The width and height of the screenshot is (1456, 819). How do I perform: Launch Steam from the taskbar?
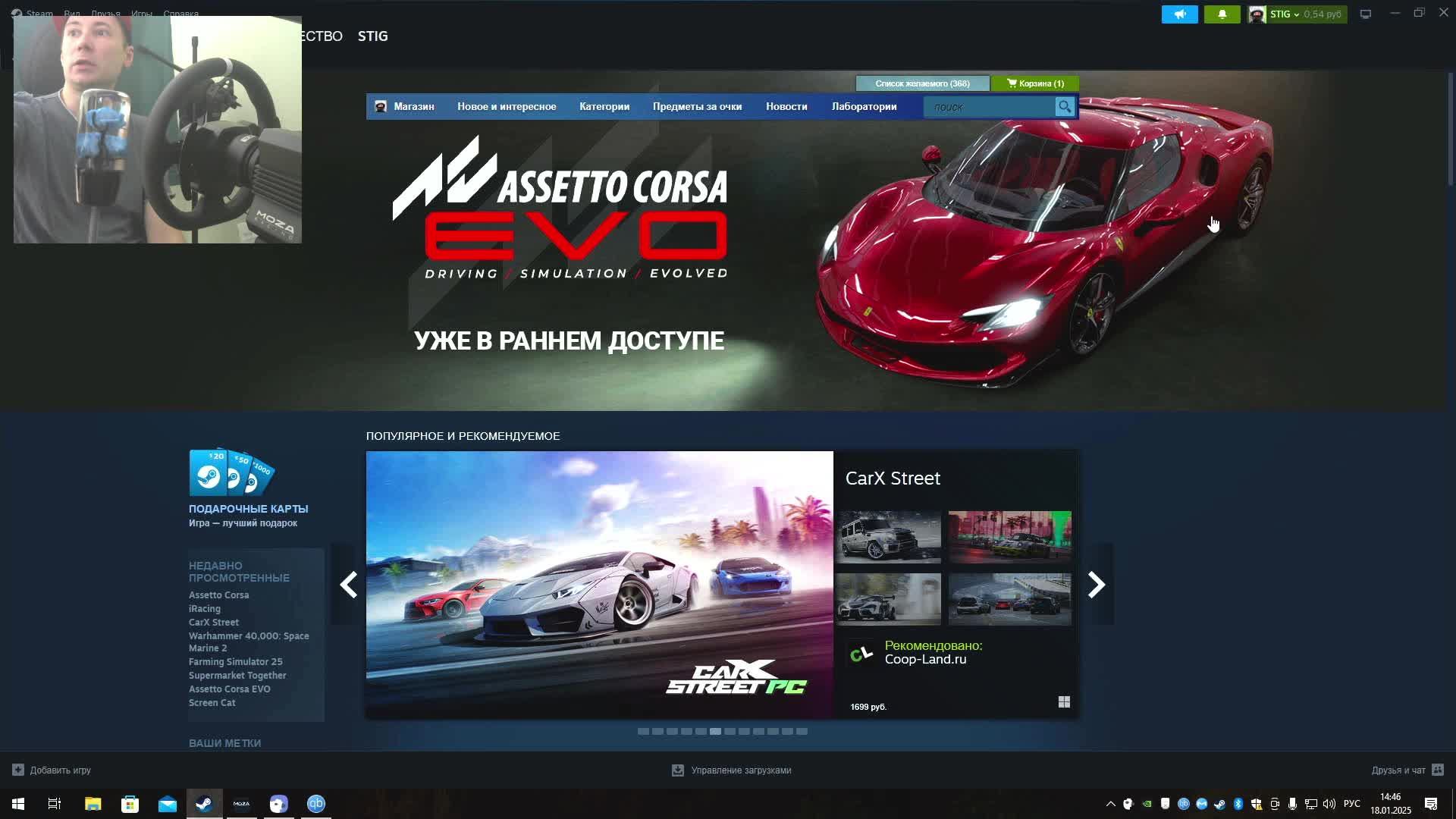tap(204, 804)
